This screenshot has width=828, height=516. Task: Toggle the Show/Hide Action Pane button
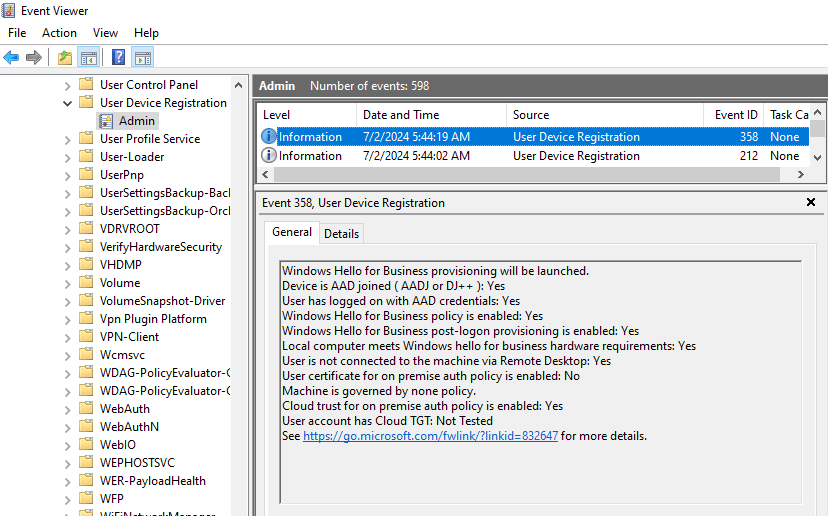click(143, 57)
